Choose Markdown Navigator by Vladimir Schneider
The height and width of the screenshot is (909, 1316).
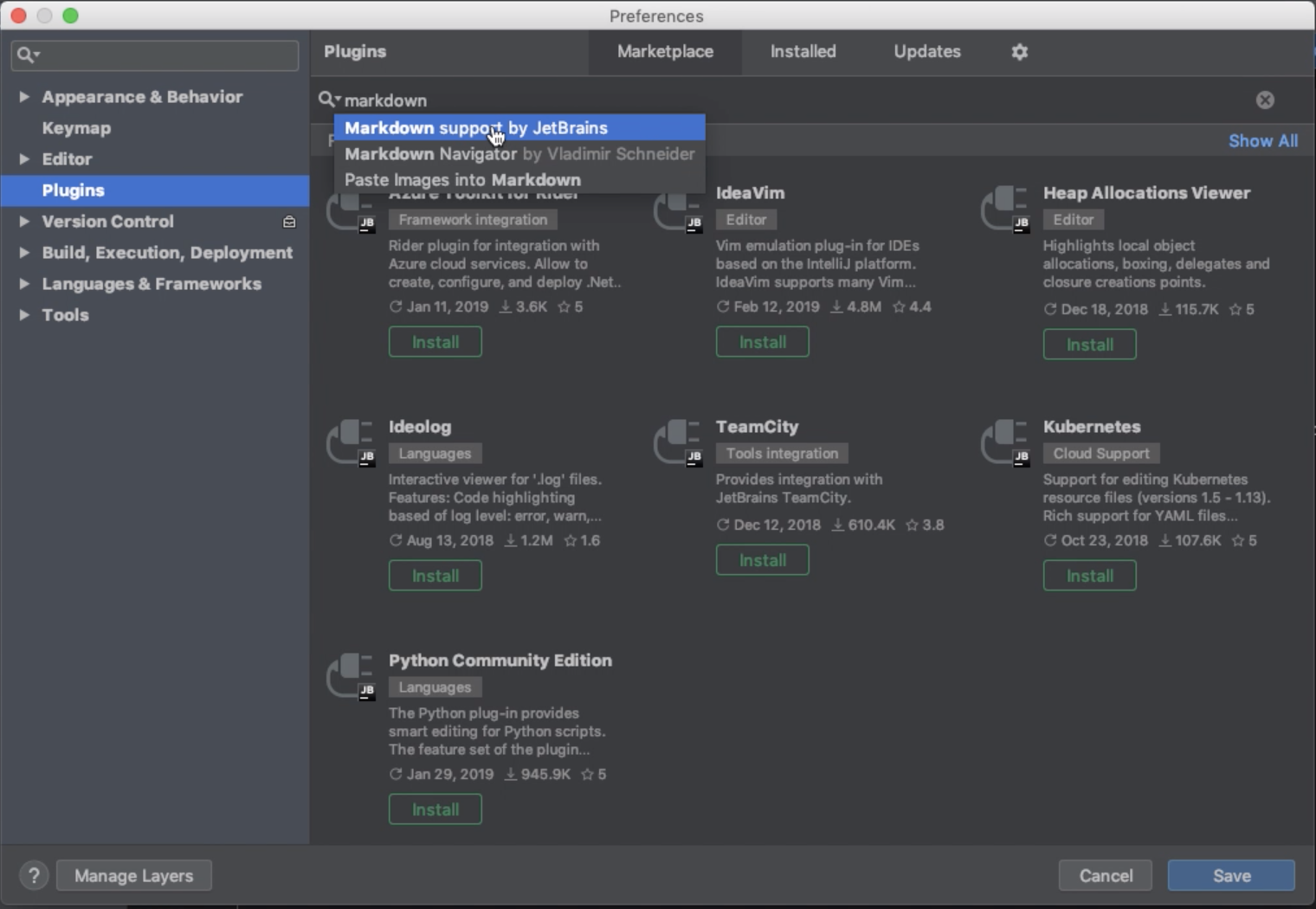(x=519, y=154)
